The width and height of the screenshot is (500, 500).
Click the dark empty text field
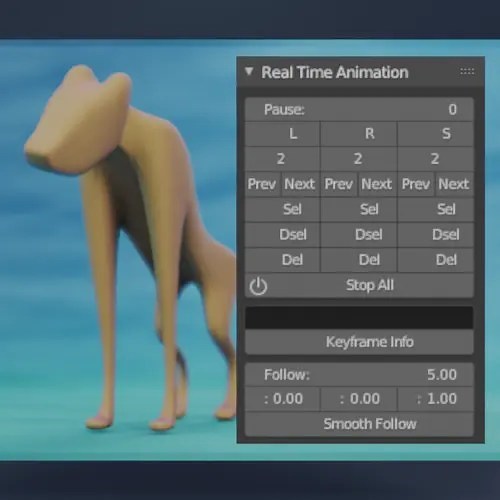tap(359, 318)
